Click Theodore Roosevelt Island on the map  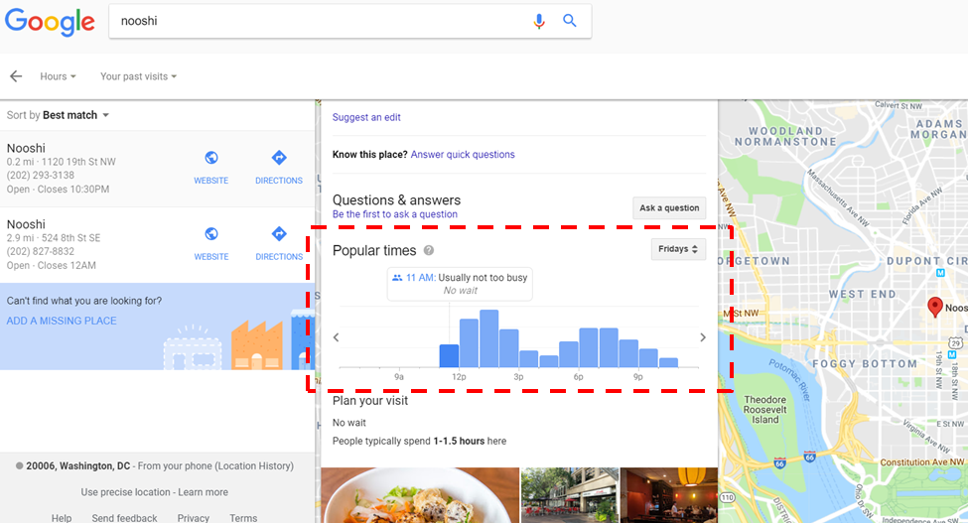tap(765, 409)
